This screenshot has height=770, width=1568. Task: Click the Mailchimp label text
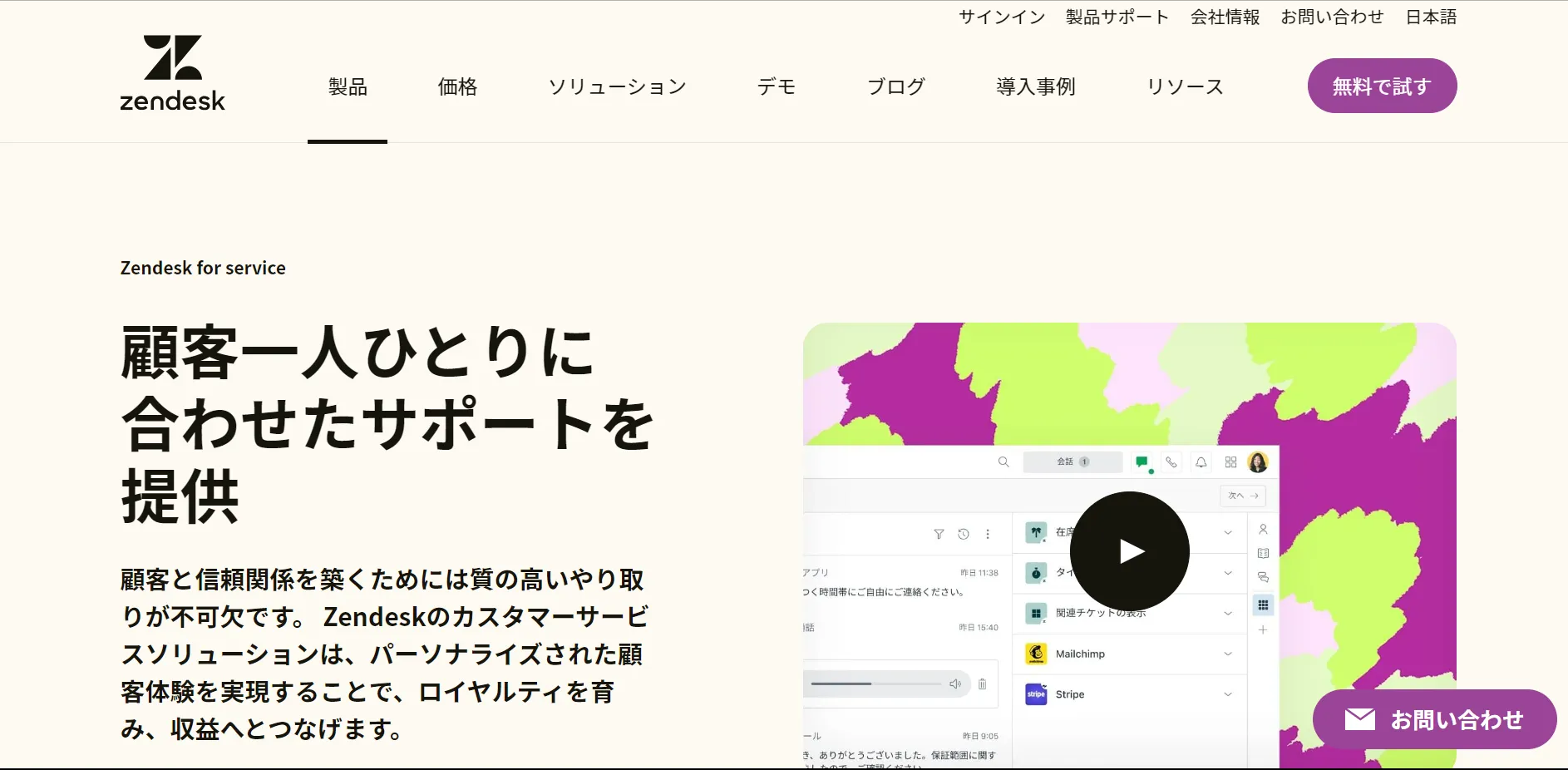pos(1080,654)
